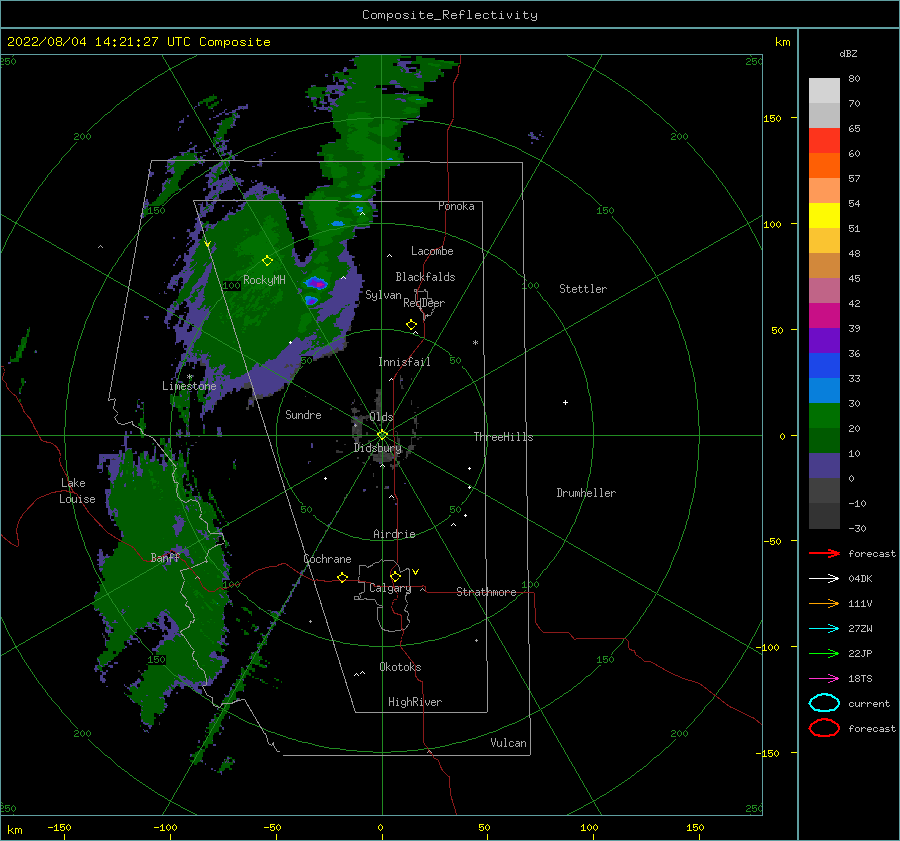Click the km unit label at bottom left
Image resolution: width=900 pixels, height=841 pixels.
pyautogui.click(x=14, y=830)
